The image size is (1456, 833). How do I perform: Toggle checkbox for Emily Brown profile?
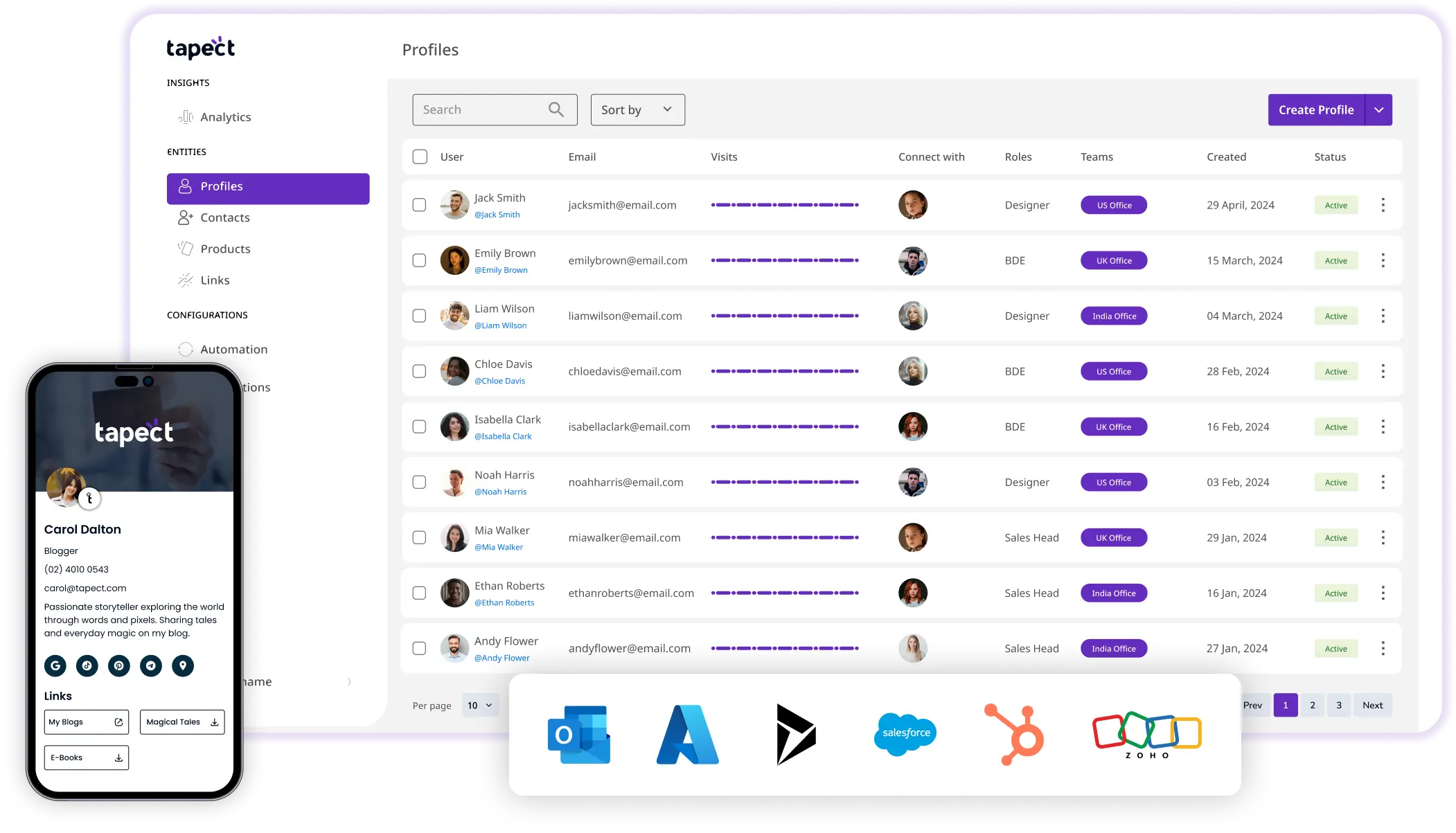419,260
